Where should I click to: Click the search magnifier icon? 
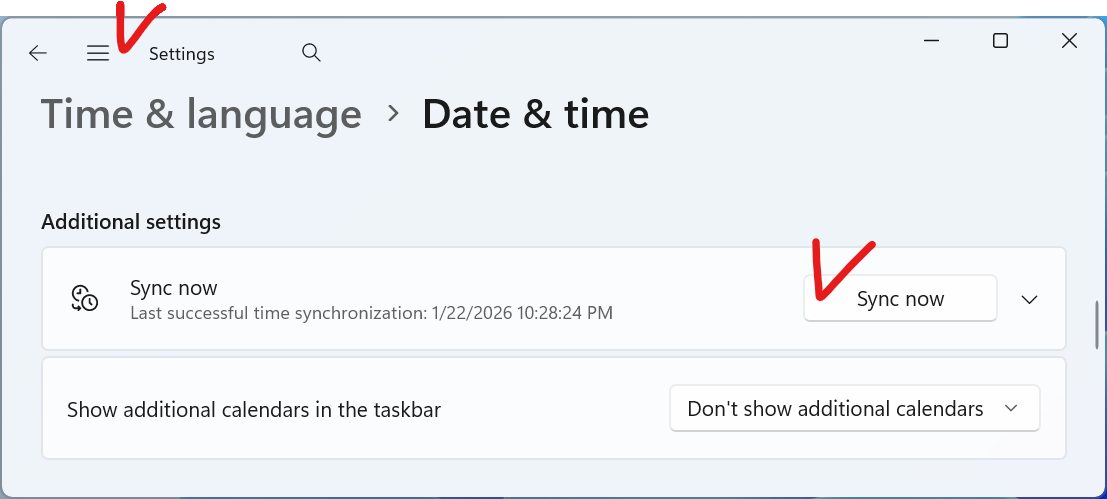[311, 53]
